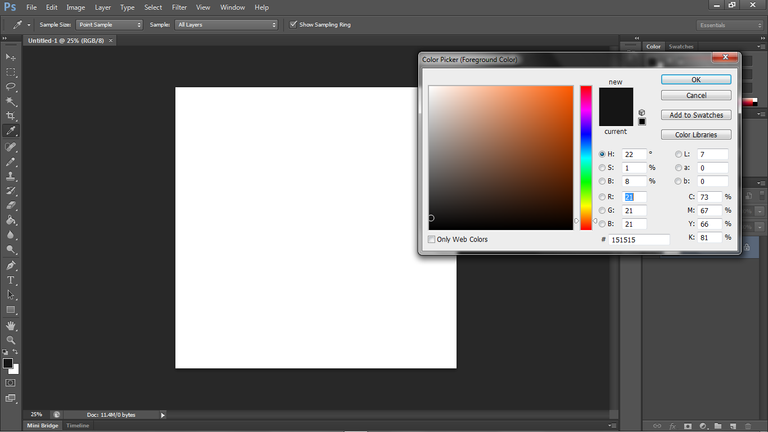The height and width of the screenshot is (432, 768).
Task: Select the Dodge tool
Action: pyautogui.click(x=10, y=250)
